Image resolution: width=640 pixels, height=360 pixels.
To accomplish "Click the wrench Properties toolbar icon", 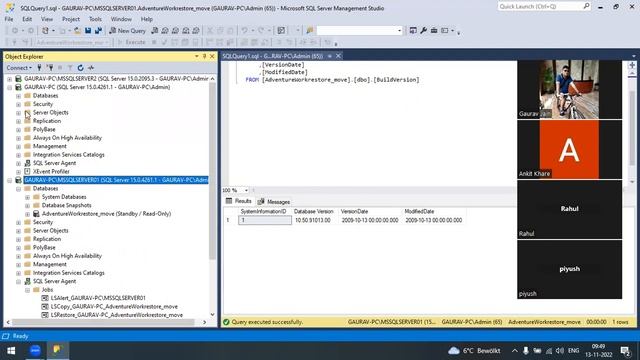I will [x=423, y=31].
